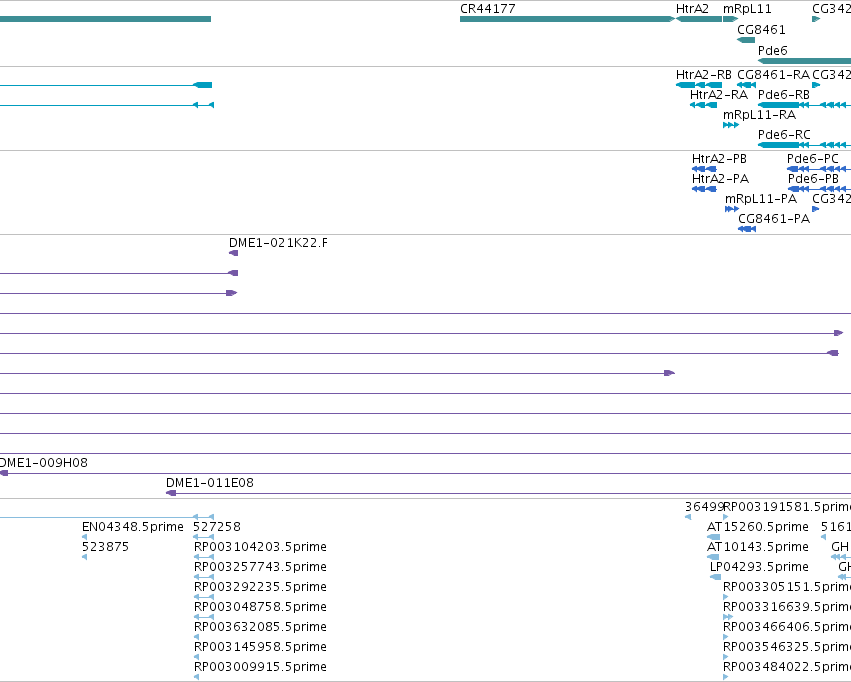Select the RP003191581.5prime EST label
The image size is (851, 682).
click(787, 507)
